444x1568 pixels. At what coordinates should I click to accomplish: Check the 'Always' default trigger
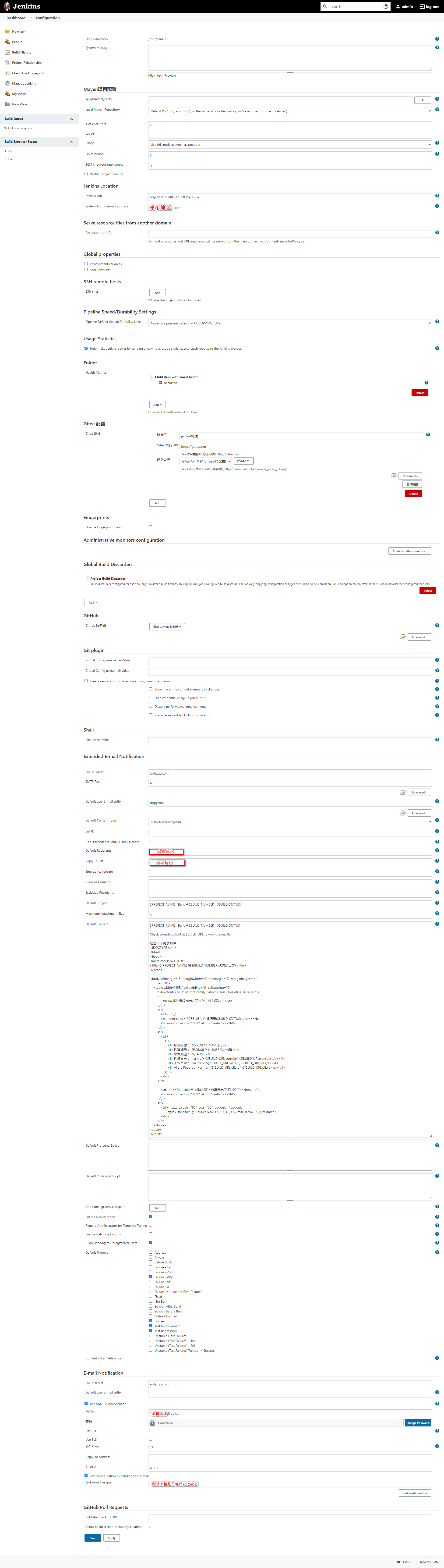click(151, 1257)
